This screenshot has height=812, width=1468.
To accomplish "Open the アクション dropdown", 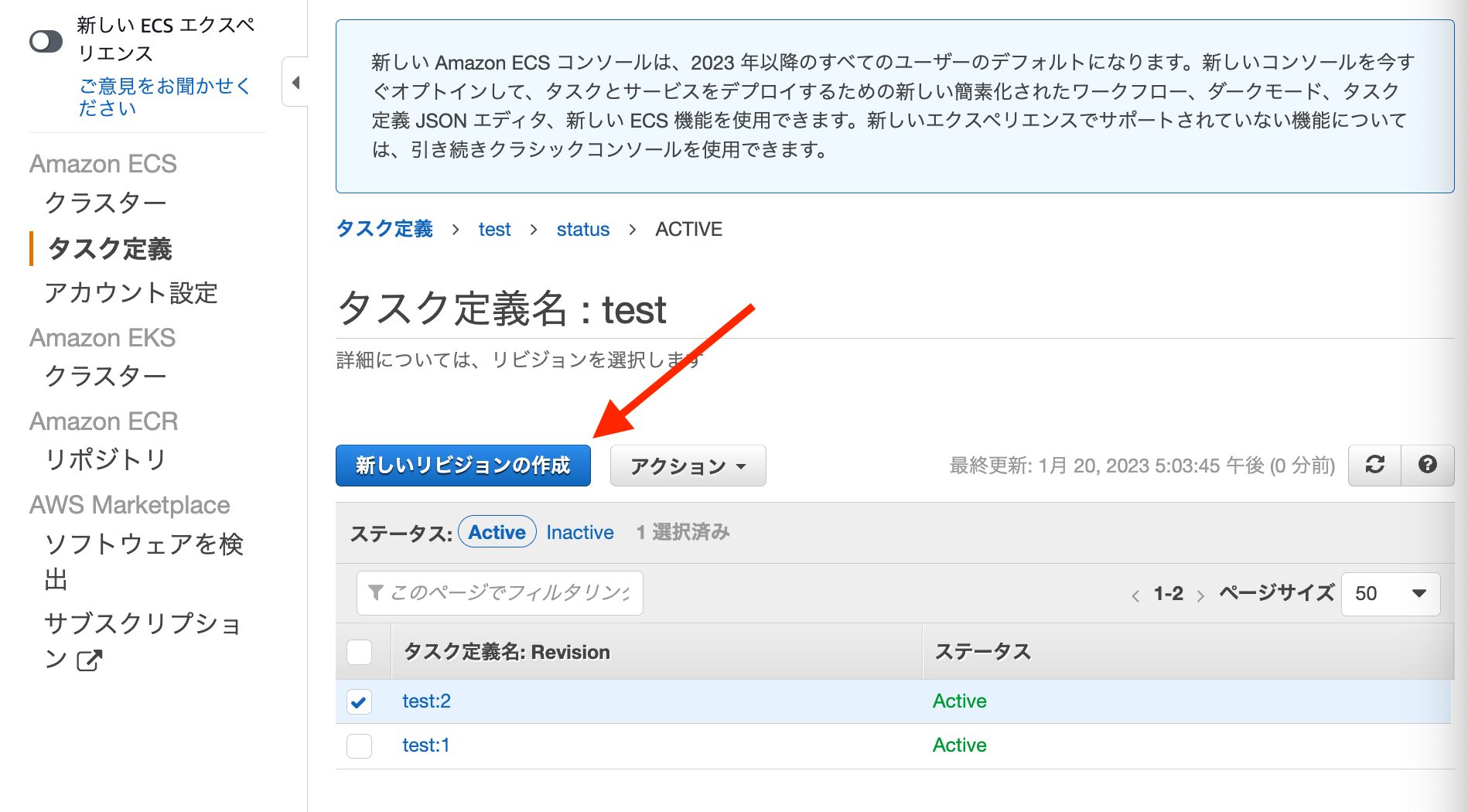I will coord(687,465).
